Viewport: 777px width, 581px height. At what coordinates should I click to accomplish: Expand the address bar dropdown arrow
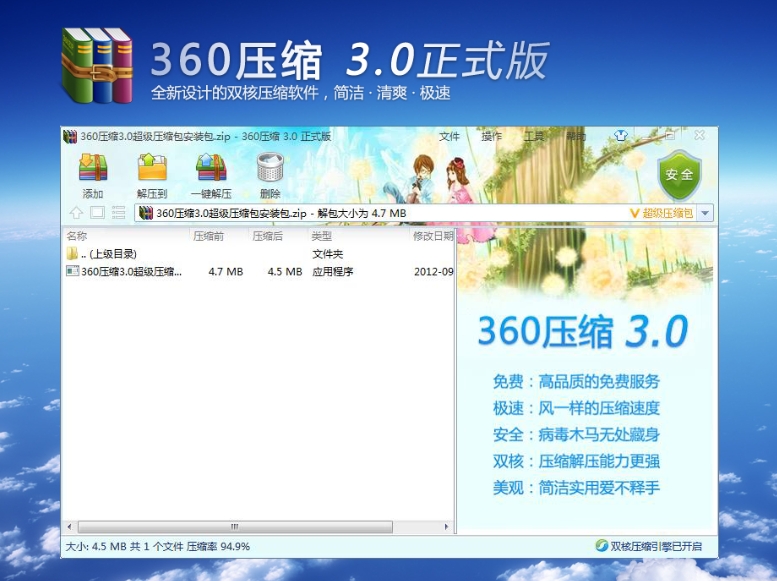(705, 213)
